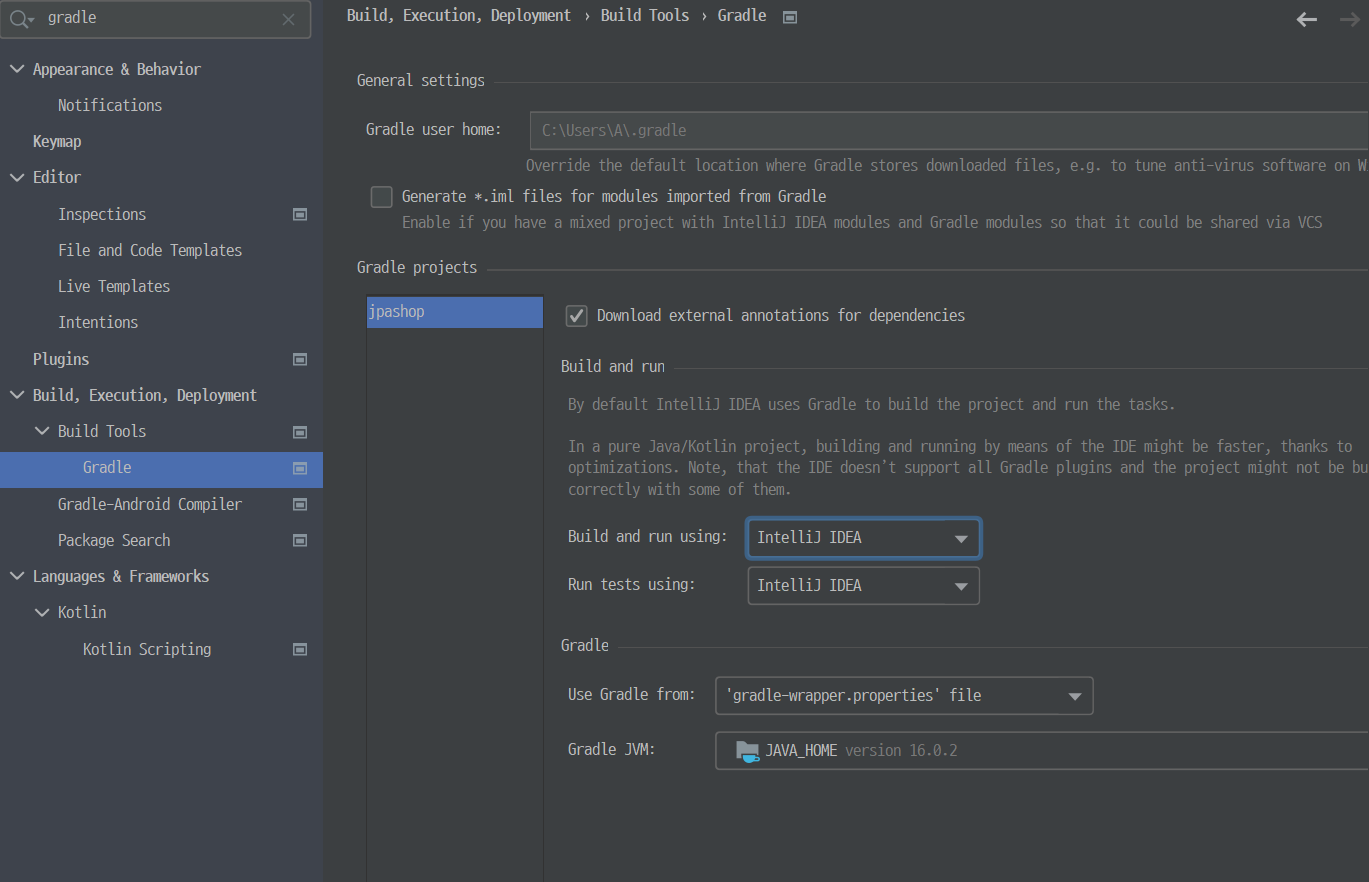The image size is (1369, 882).
Task: Click Gradle breadcrumb
Action: pyautogui.click(x=742, y=15)
